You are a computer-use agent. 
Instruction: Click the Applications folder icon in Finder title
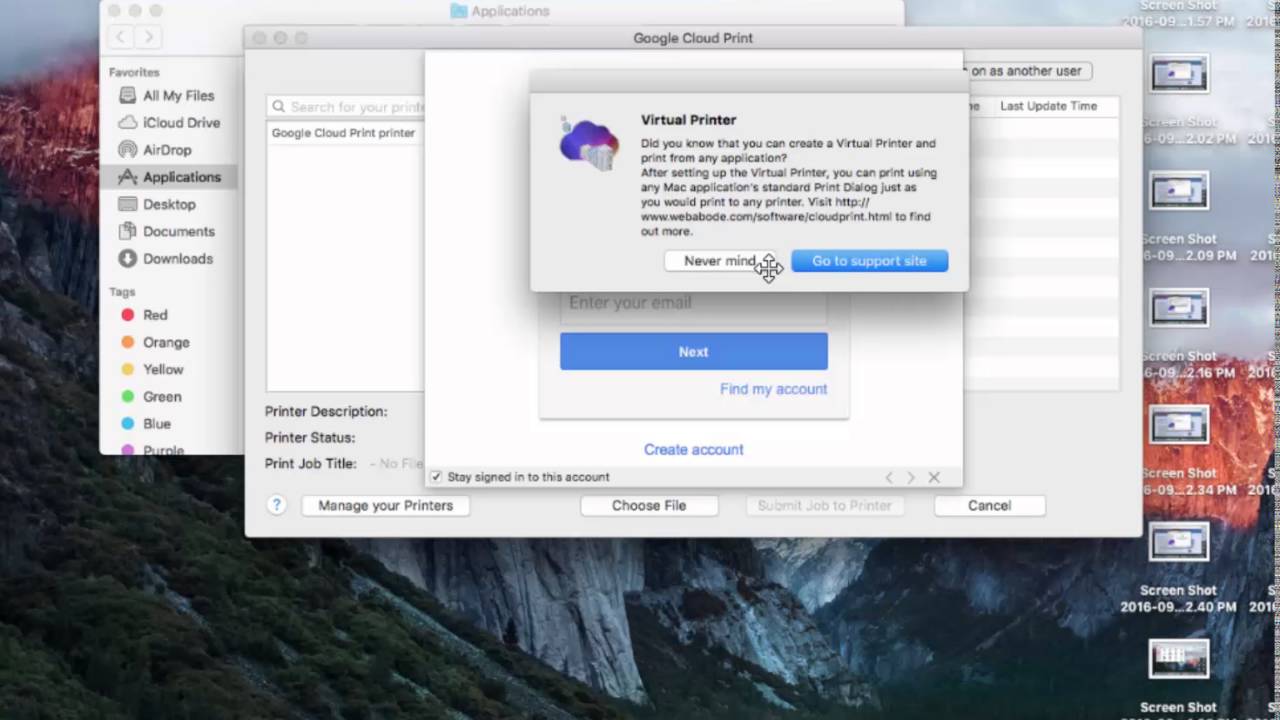(459, 11)
